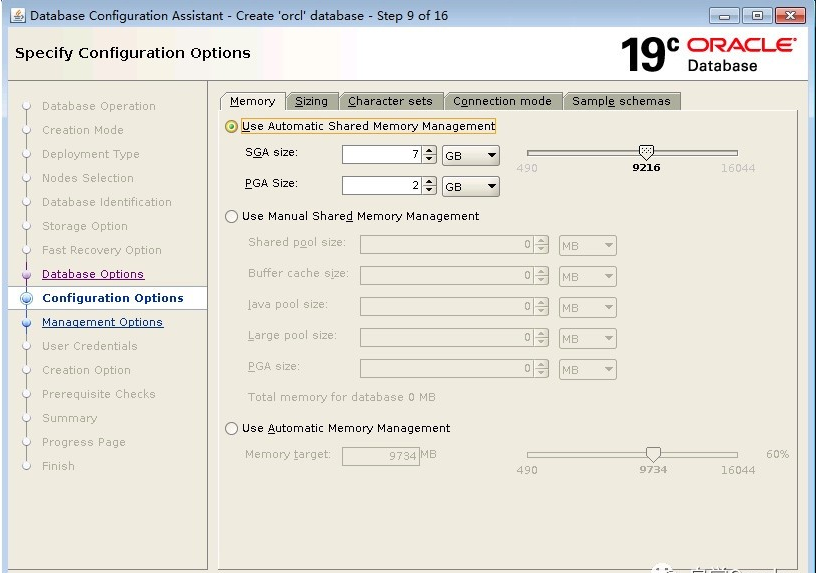The image size is (818, 573).
Task: Open the Character sets tab
Action: click(x=390, y=101)
